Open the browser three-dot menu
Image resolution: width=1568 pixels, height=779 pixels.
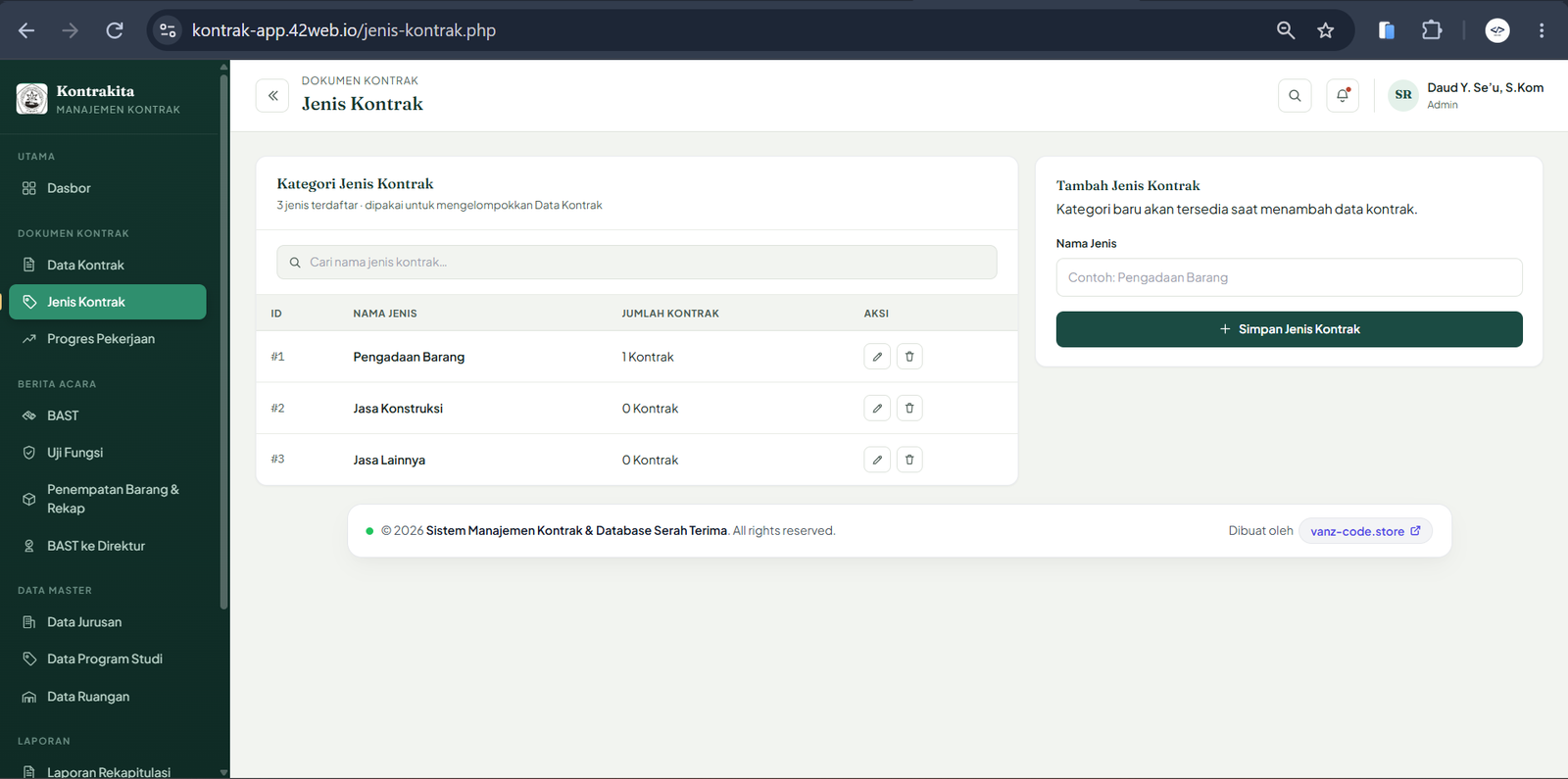pos(1542,30)
